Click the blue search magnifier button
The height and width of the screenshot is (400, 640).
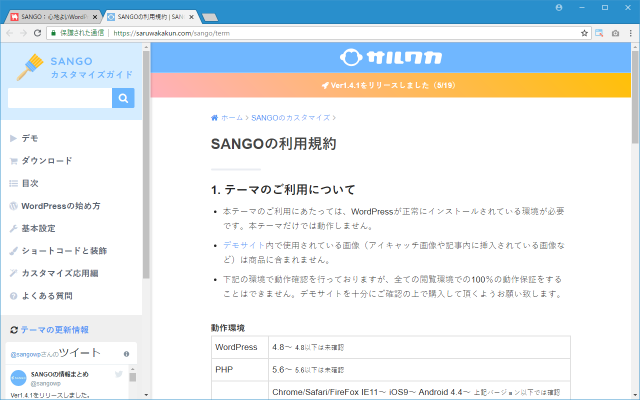[123, 98]
